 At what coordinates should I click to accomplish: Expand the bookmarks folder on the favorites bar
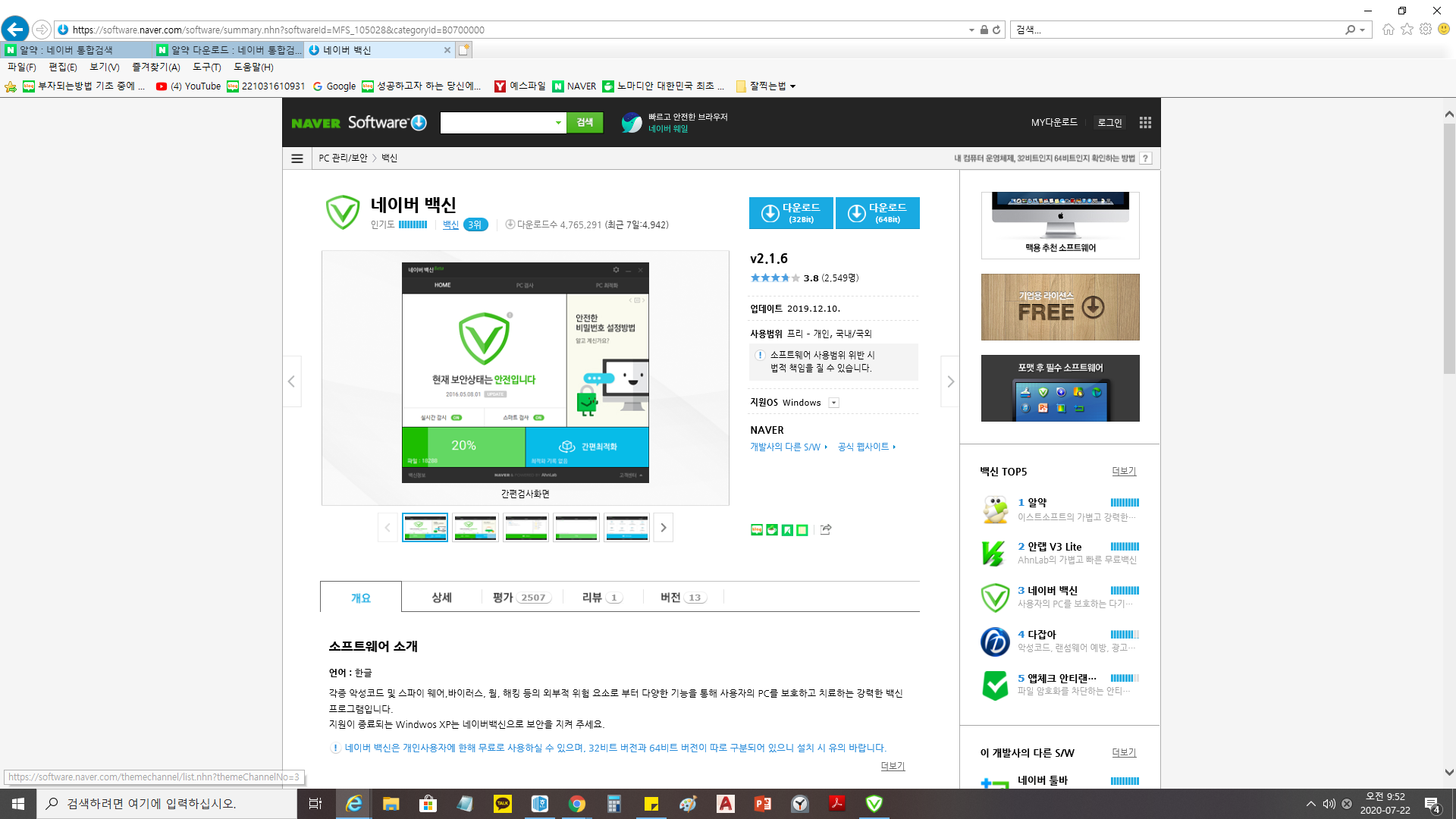[766, 86]
